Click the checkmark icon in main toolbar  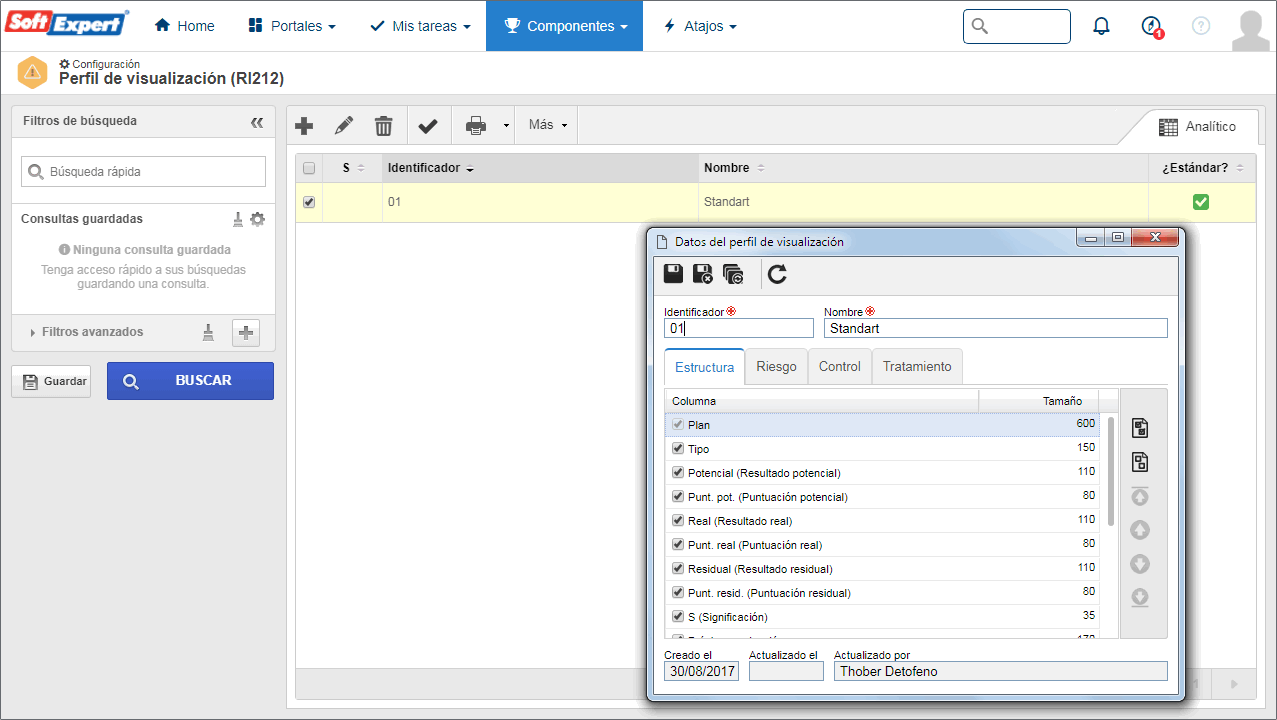(x=428, y=126)
